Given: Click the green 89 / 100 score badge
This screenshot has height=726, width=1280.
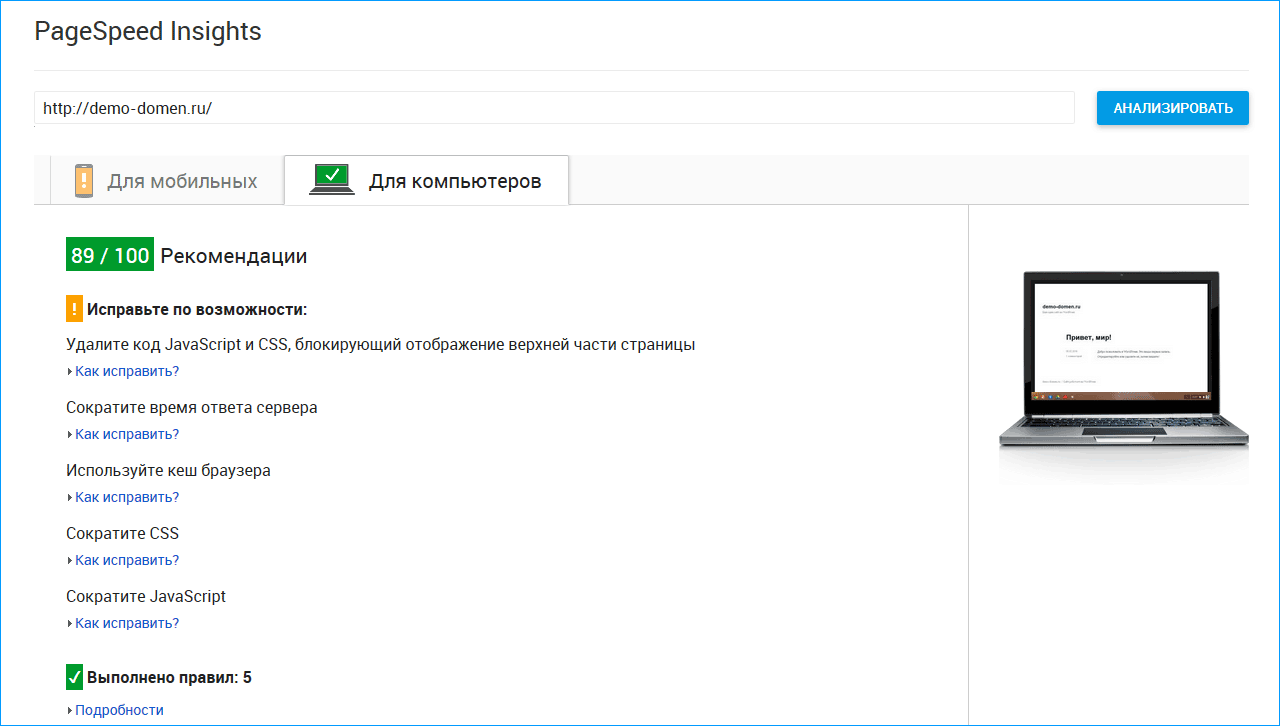Looking at the screenshot, I should (x=110, y=255).
